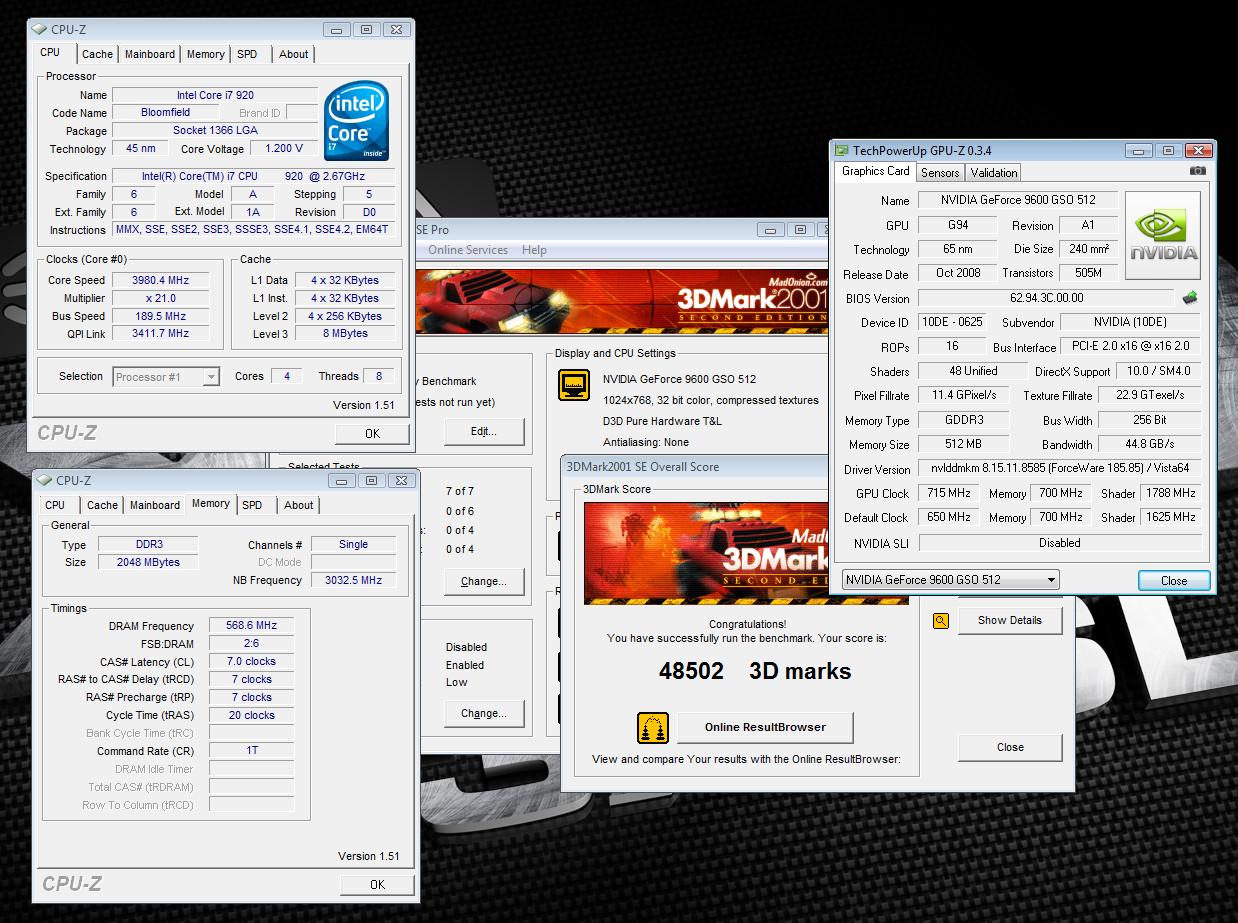
Task: Open the About tab in top CPU-Z
Action: tap(294, 54)
